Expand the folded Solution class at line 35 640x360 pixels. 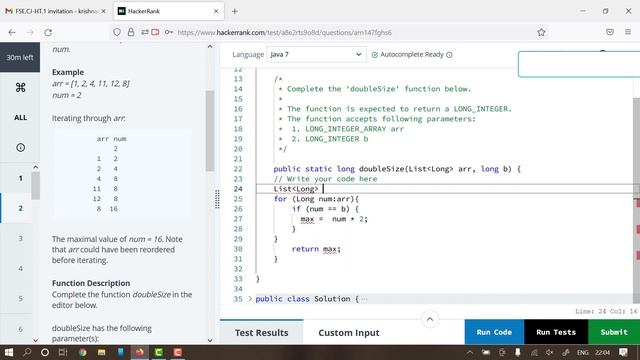[x=250, y=299]
